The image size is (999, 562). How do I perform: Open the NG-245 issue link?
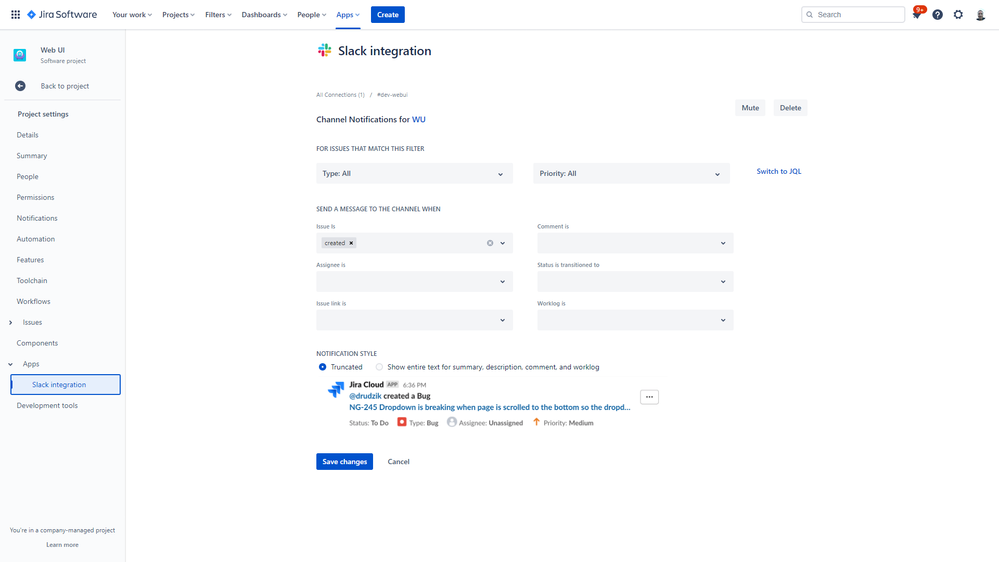[489, 407]
